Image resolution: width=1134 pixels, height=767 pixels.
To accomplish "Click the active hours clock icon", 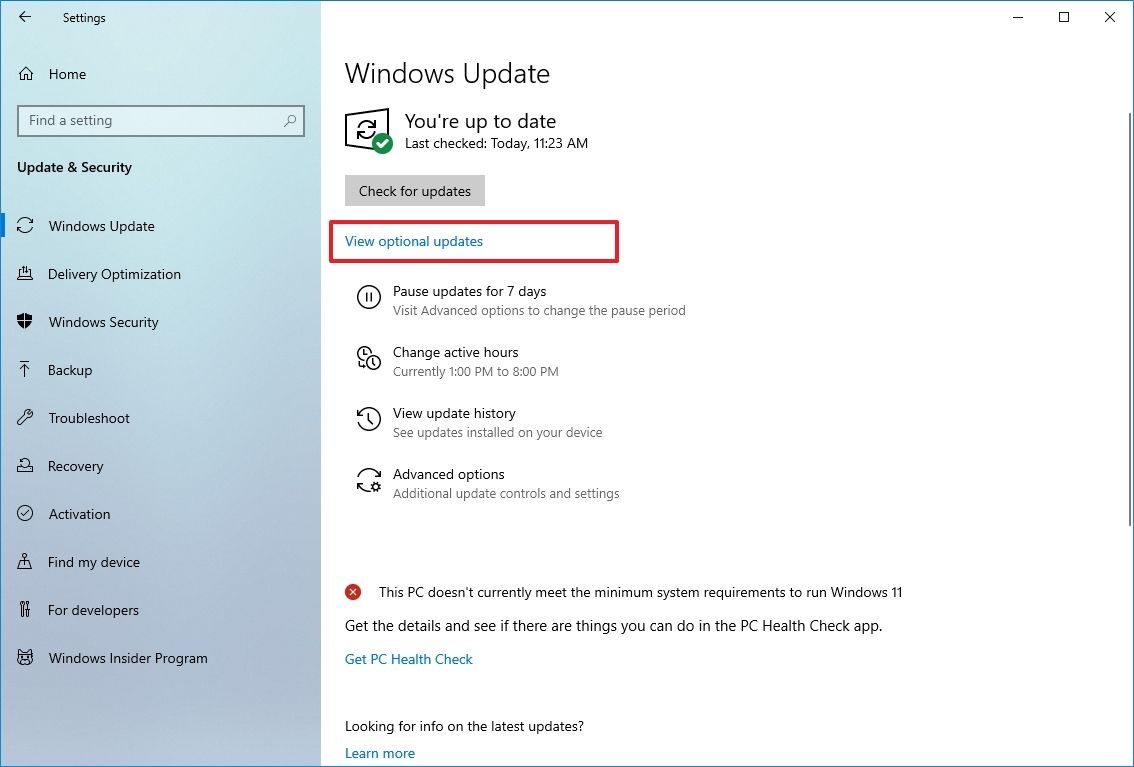I will (x=369, y=358).
